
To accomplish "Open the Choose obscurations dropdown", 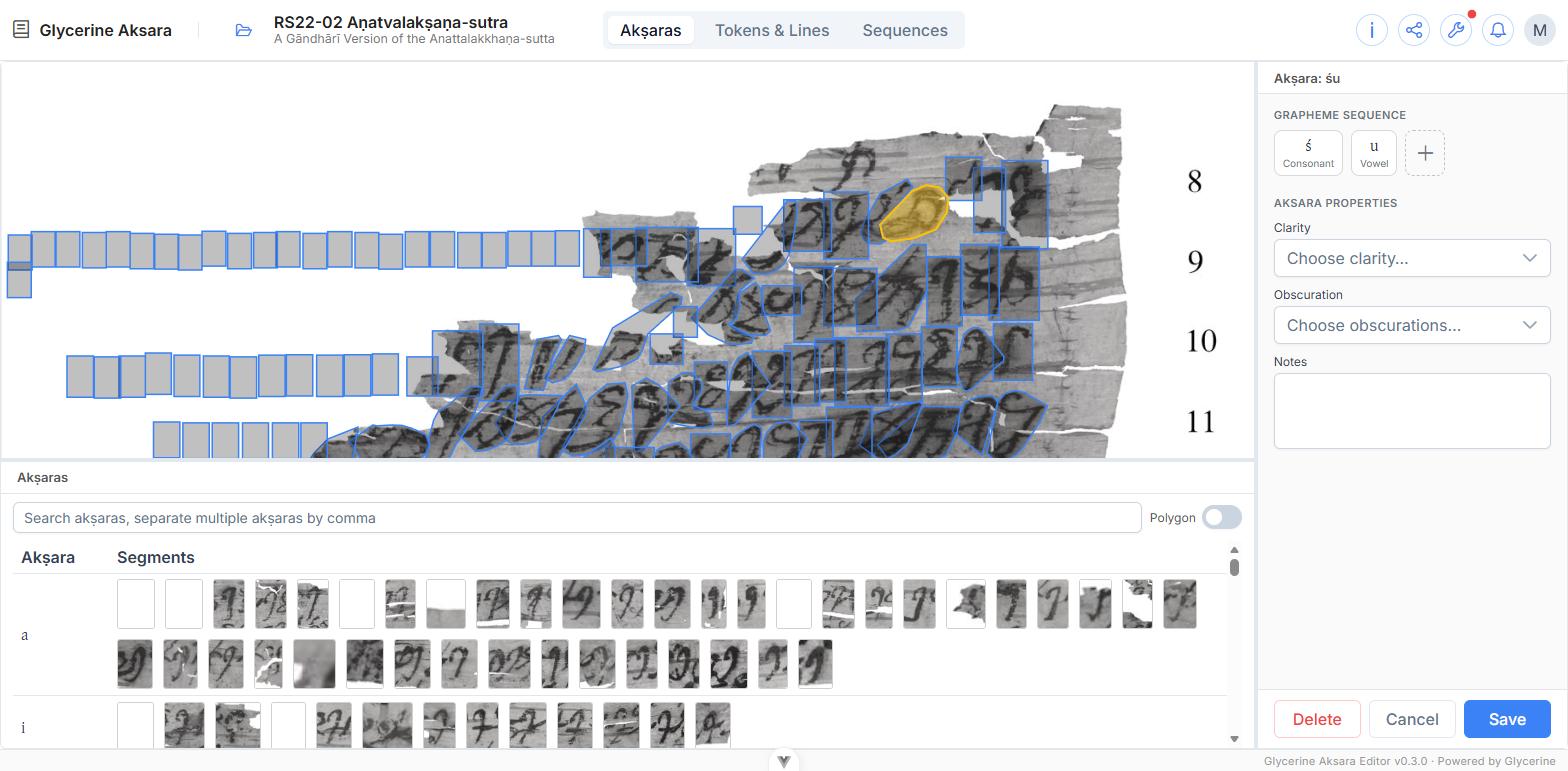I will [1412, 325].
